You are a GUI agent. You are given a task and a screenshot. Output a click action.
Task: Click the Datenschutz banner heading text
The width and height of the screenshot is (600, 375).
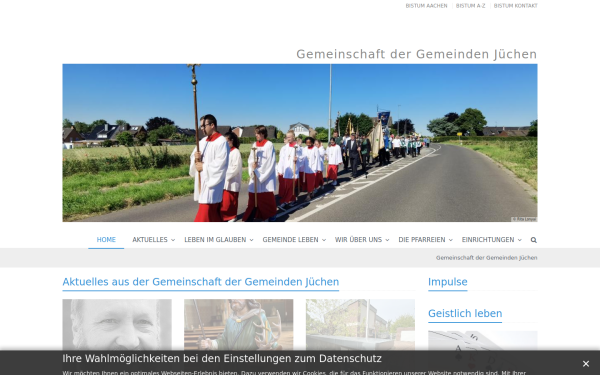click(x=222, y=359)
